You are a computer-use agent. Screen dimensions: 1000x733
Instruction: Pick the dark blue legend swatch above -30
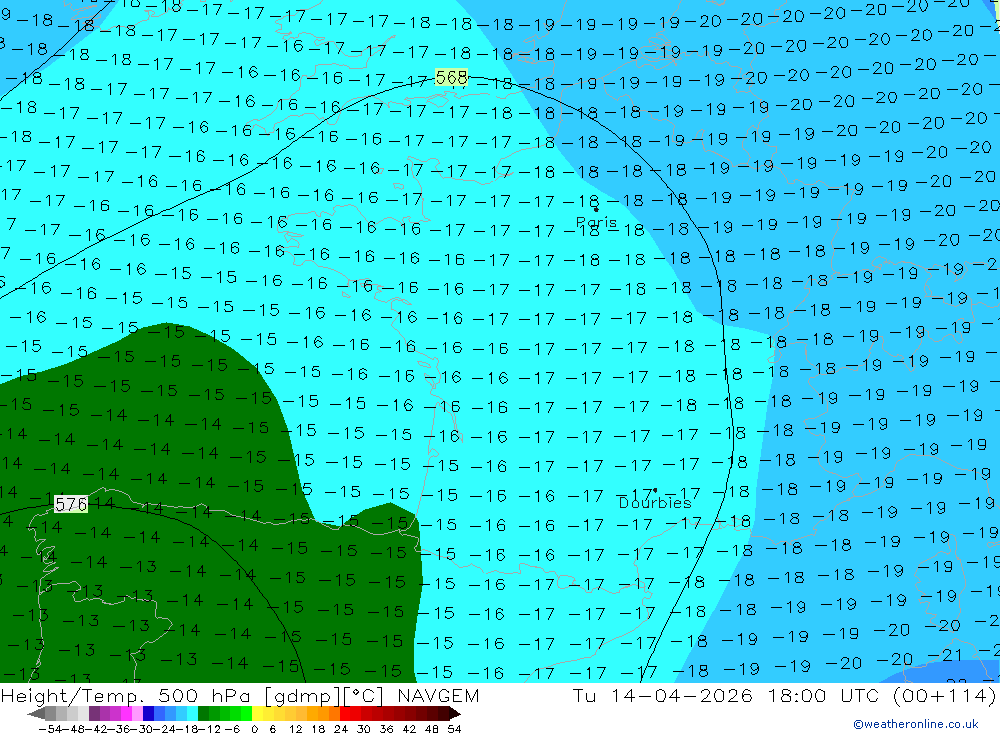click(x=148, y=714)
